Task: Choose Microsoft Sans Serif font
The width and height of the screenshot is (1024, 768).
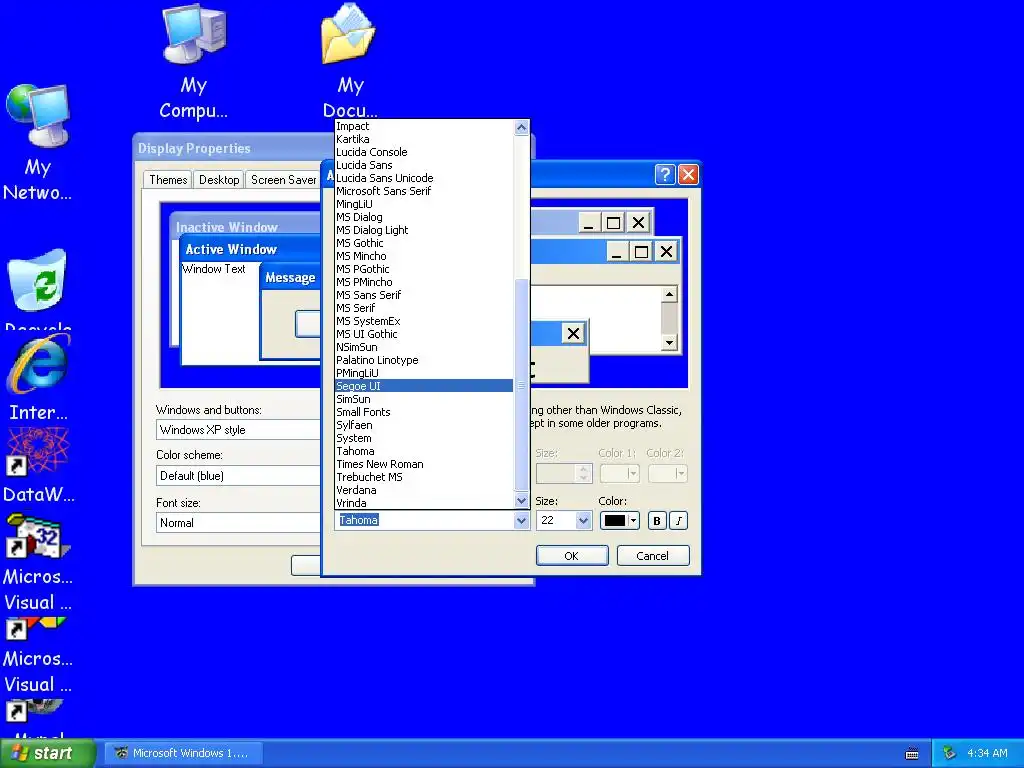Action: [x=424, y=191]
